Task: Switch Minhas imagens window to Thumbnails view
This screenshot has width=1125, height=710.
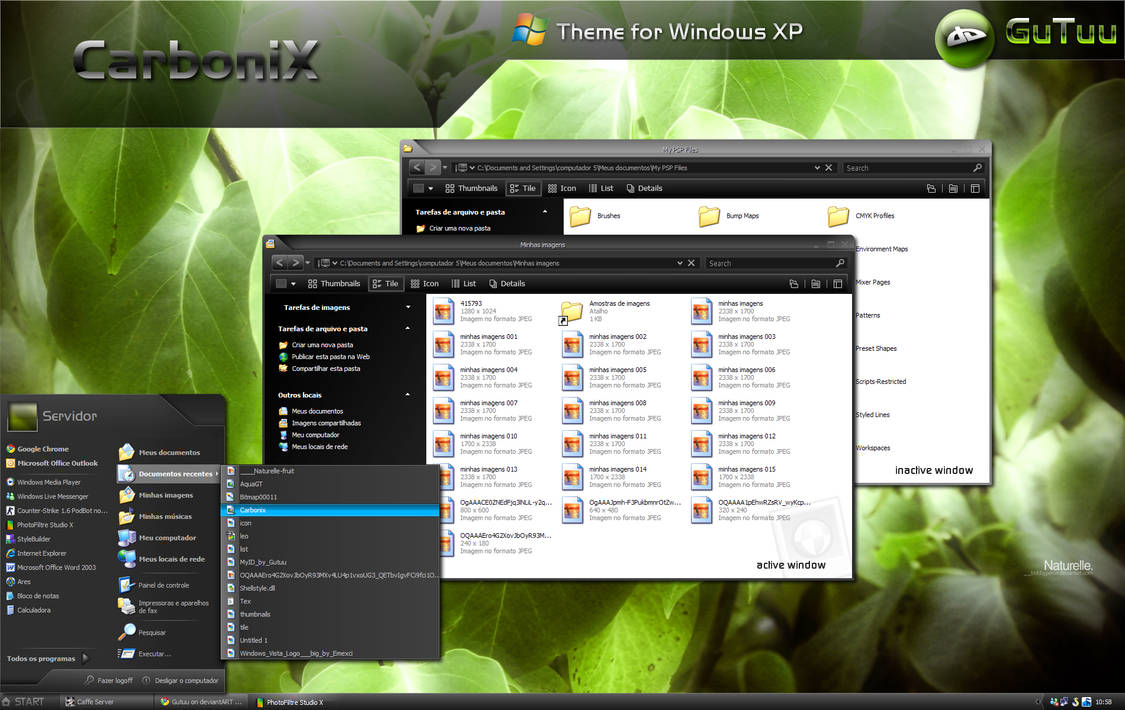Action: point(334,284)
